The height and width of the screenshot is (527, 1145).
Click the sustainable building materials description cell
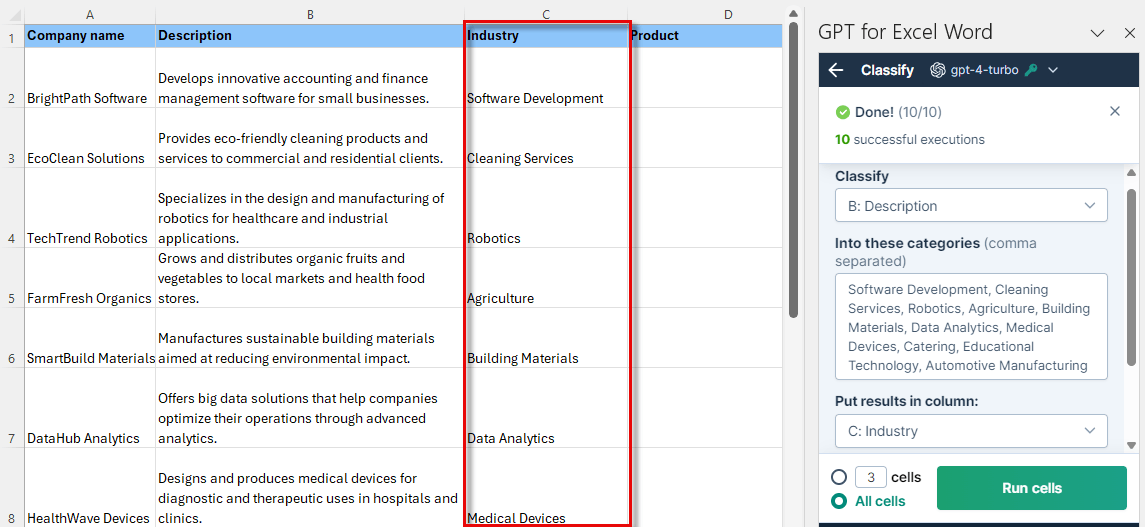310,338
